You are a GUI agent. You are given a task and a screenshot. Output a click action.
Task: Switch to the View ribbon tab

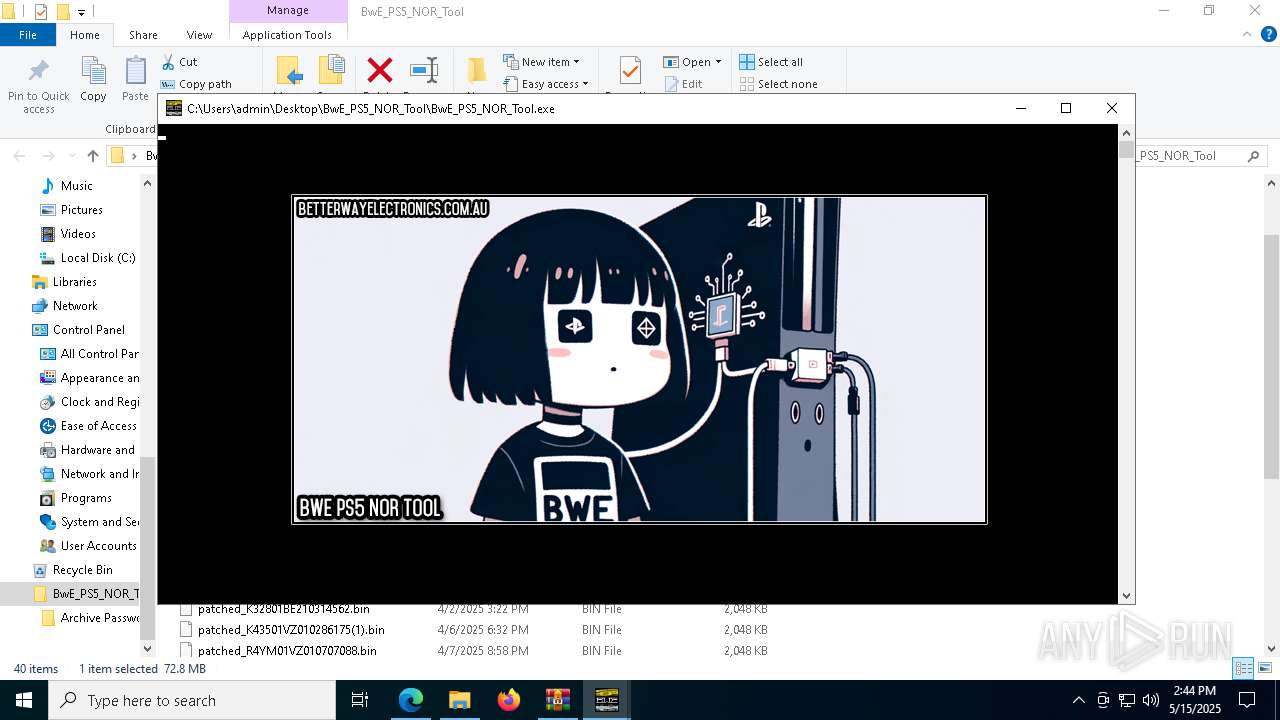(x=199, y=35)
